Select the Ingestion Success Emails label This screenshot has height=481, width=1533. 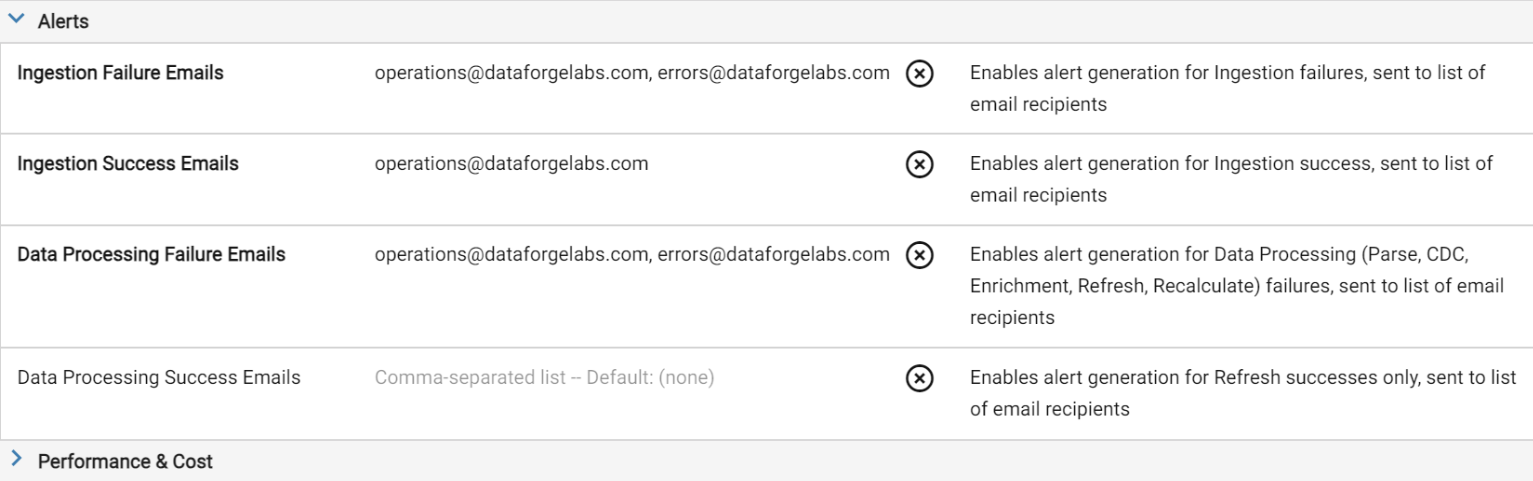(x=128, y=164)
